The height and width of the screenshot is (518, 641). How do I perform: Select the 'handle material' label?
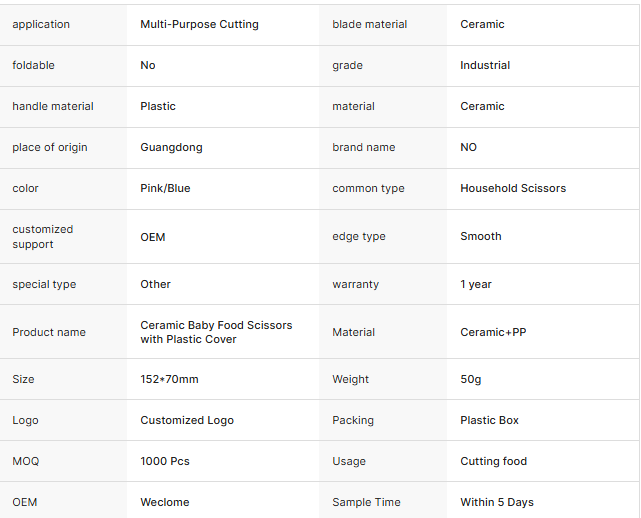click(53, 106)
